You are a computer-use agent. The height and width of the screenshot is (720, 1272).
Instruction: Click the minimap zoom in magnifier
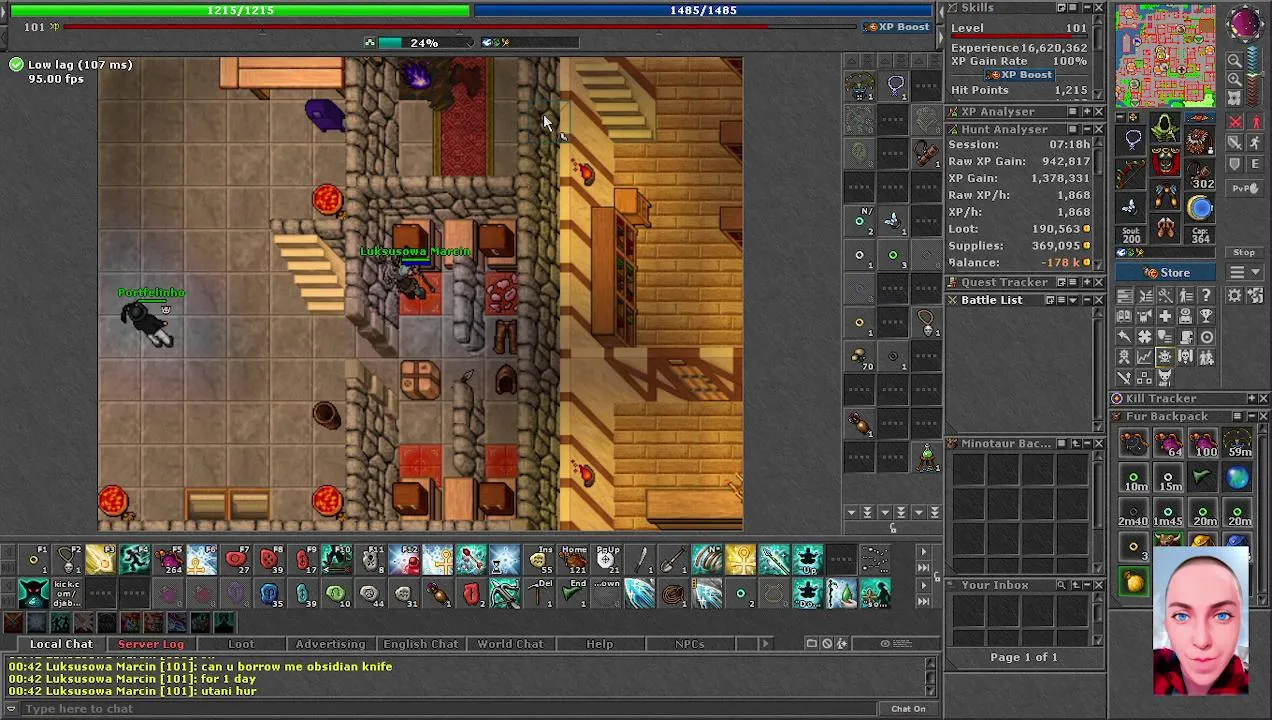1235,79
